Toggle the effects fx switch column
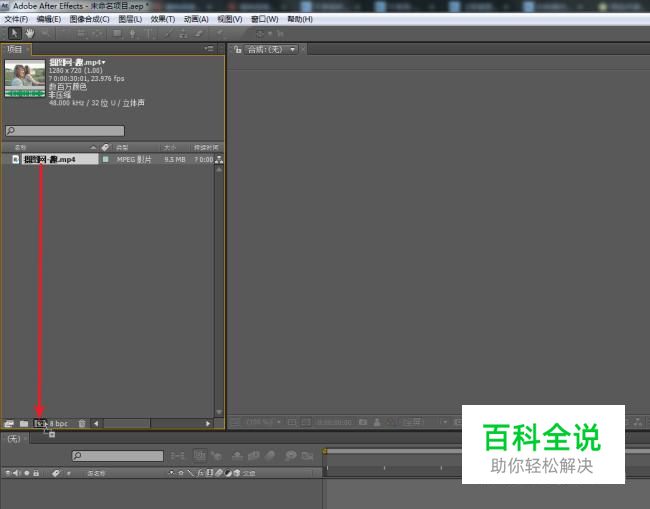This screenshot has width=650, height=509. coord(201,473)
